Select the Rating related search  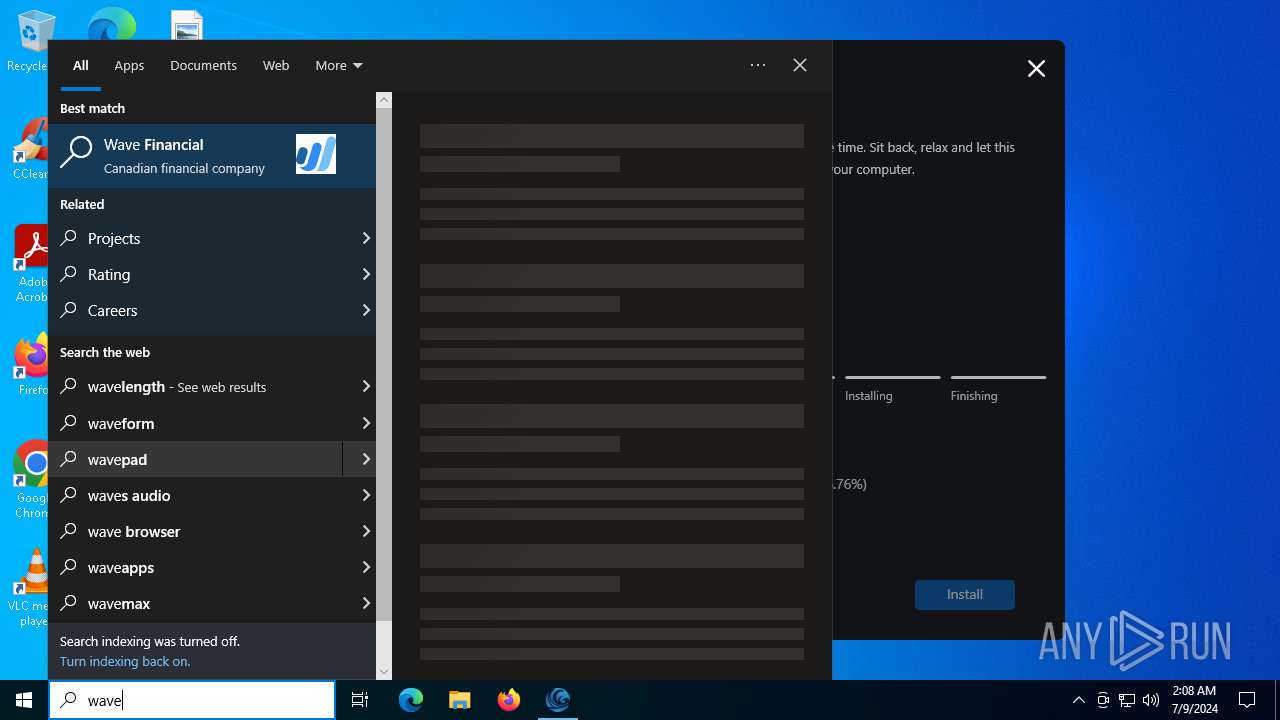point(200,274)
